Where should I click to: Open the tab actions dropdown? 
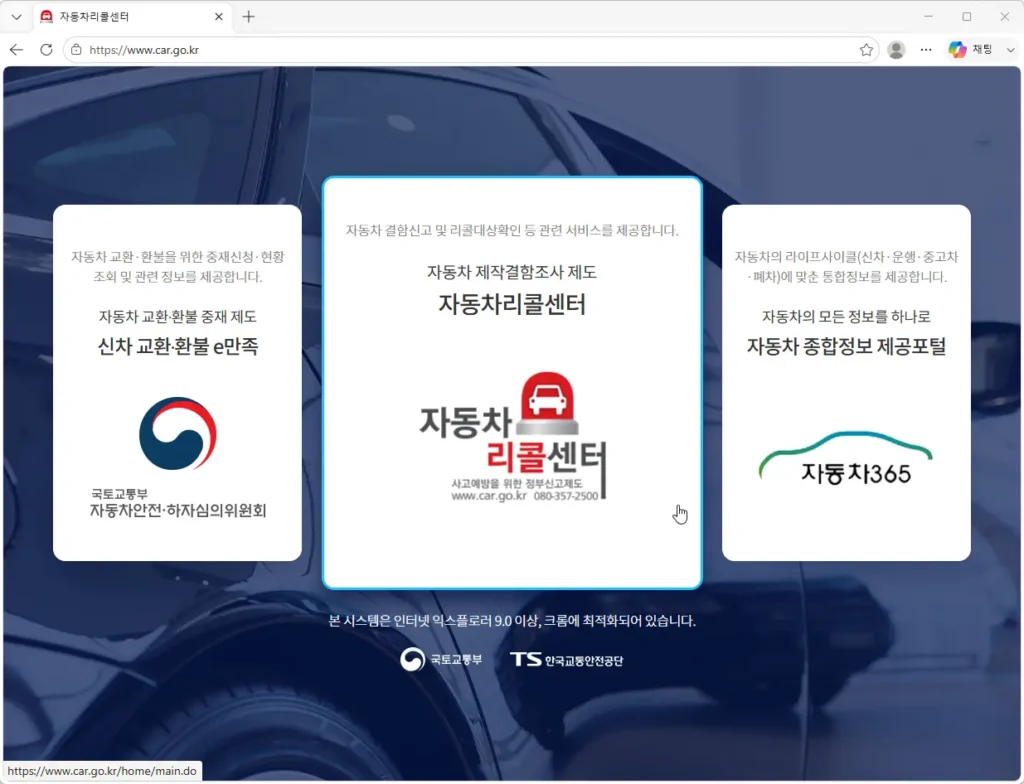coord(16,17)
